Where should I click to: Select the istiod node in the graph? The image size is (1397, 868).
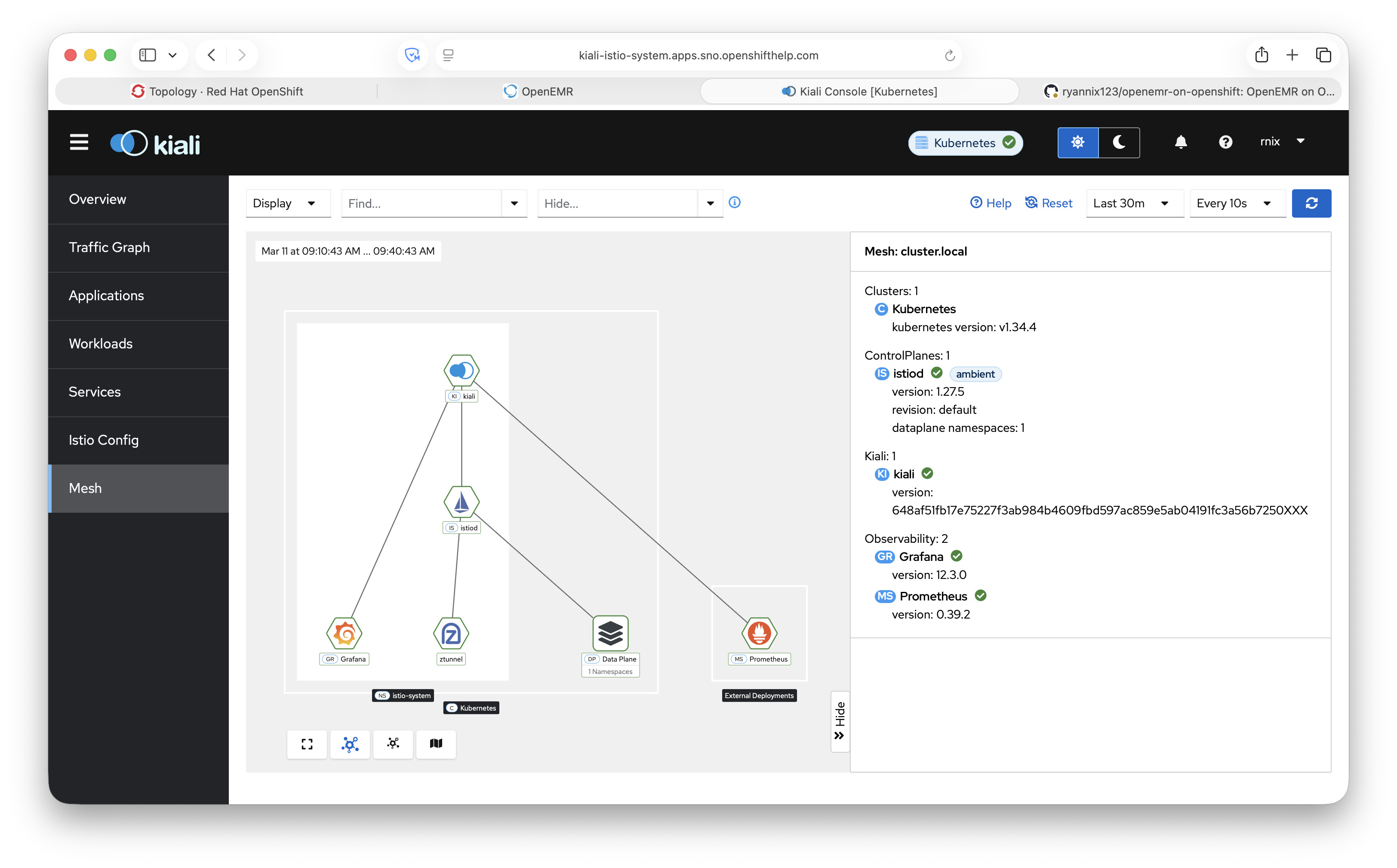tap(462, 502)
